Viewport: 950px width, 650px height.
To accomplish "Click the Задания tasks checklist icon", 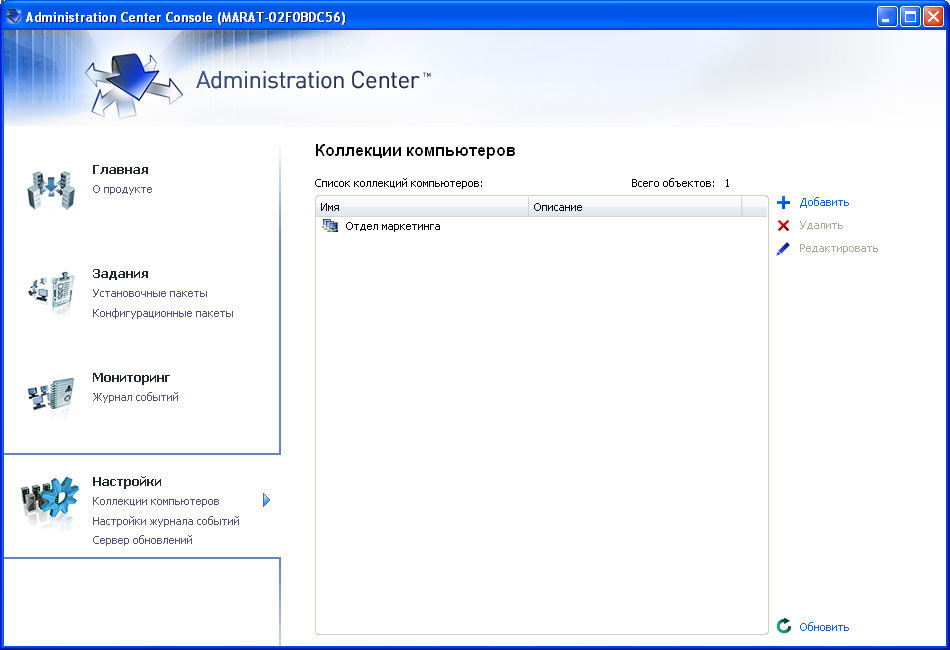I will tap(53, 293).
